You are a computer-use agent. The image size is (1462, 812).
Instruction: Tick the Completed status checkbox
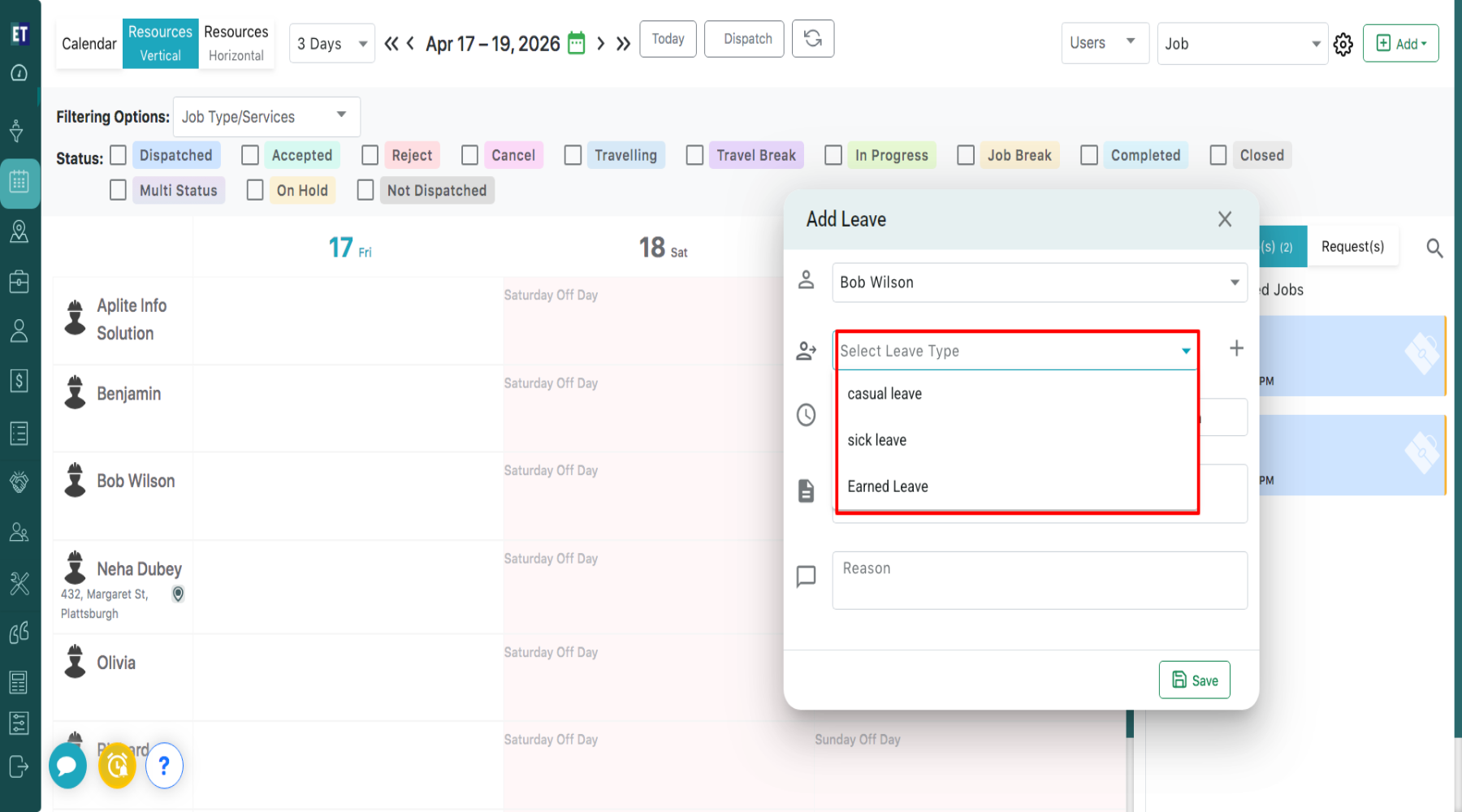coord(1089,155)
